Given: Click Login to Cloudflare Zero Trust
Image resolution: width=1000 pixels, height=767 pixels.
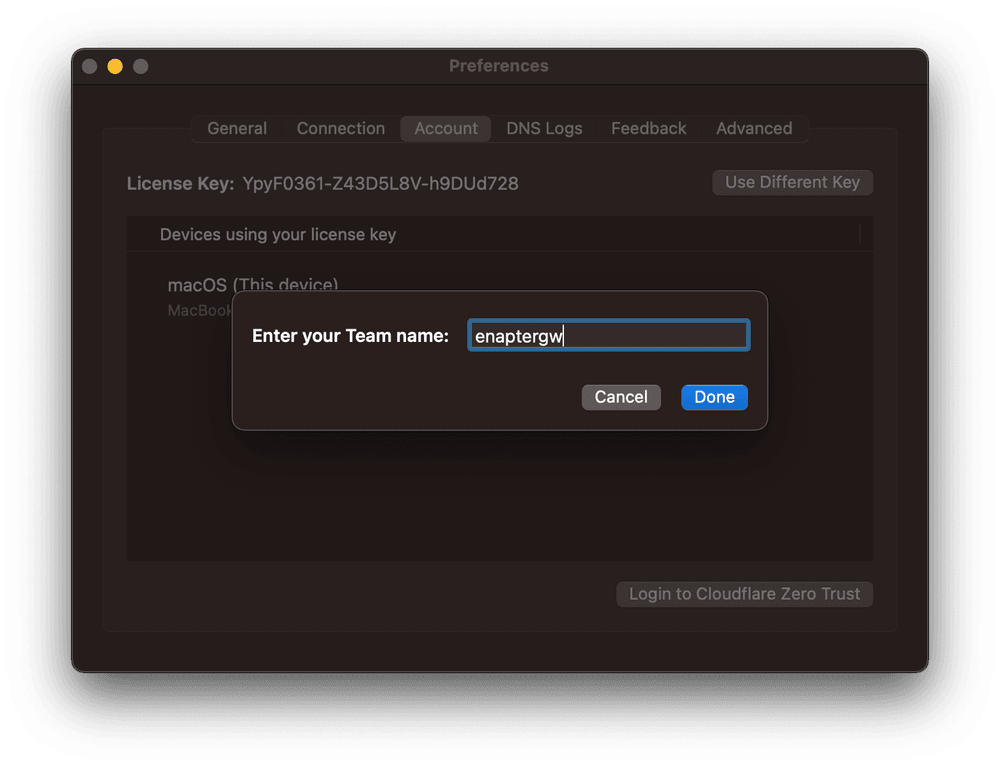Looking at the screenshot, I should 744,593.
